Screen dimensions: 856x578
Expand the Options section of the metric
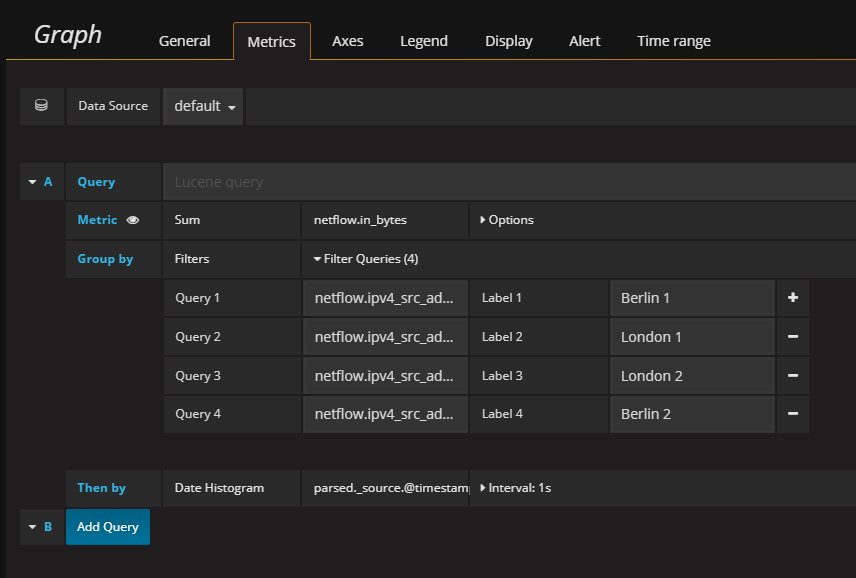click(x=510, y=220)
